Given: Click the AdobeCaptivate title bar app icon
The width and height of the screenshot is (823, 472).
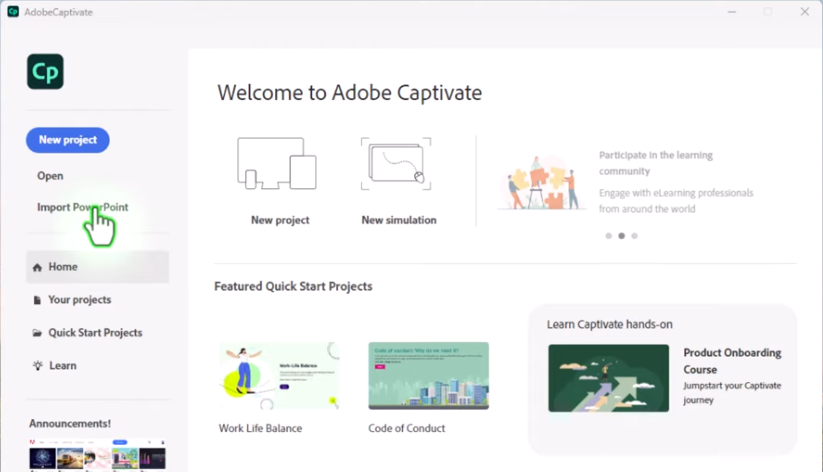Looking at the screenshot, I should (13, 12).
